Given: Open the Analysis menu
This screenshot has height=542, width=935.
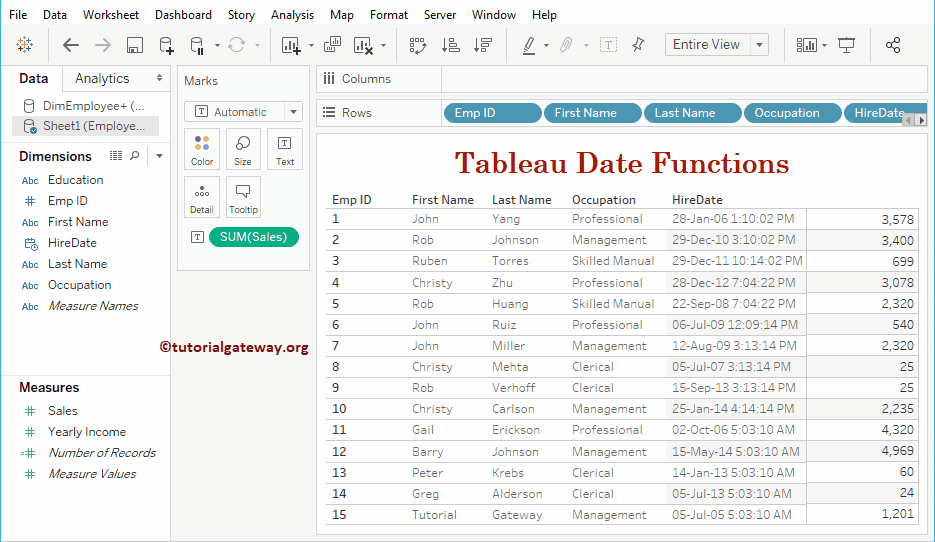Looking at the screenshot, I should pyautogui.click(x=292, y=15).
